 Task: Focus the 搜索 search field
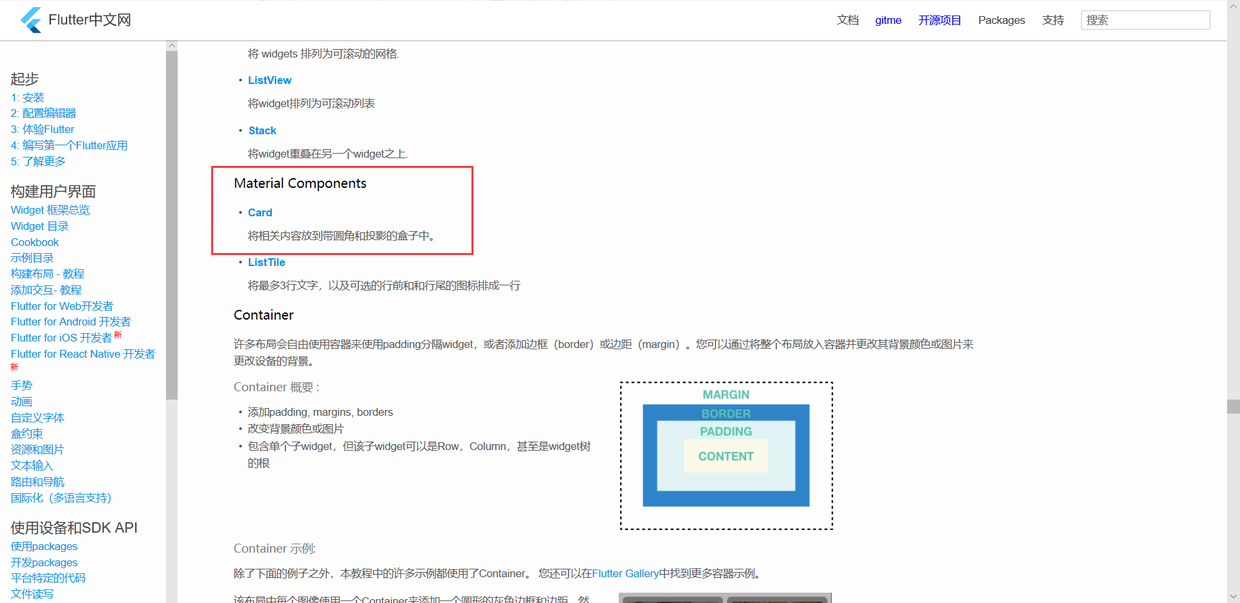[x=1145, y=20]
